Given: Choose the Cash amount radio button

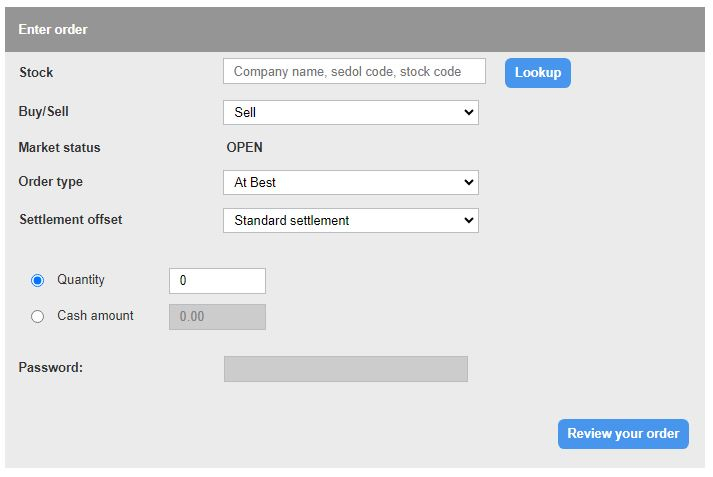Looking at the screenshot, I should point(38,316).
